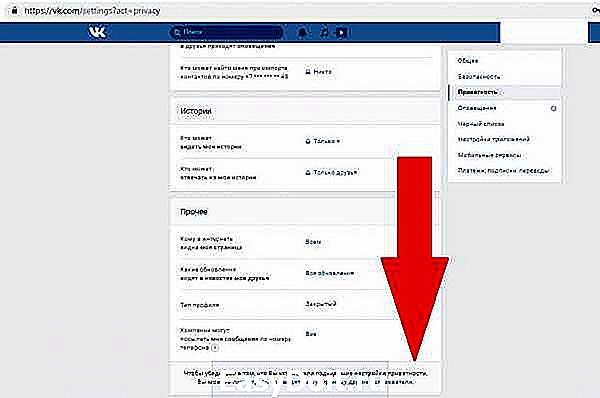The width and height of the screenshot is (600, 398).
Task: Open the video play icon in header
Action: pos(341,32)
